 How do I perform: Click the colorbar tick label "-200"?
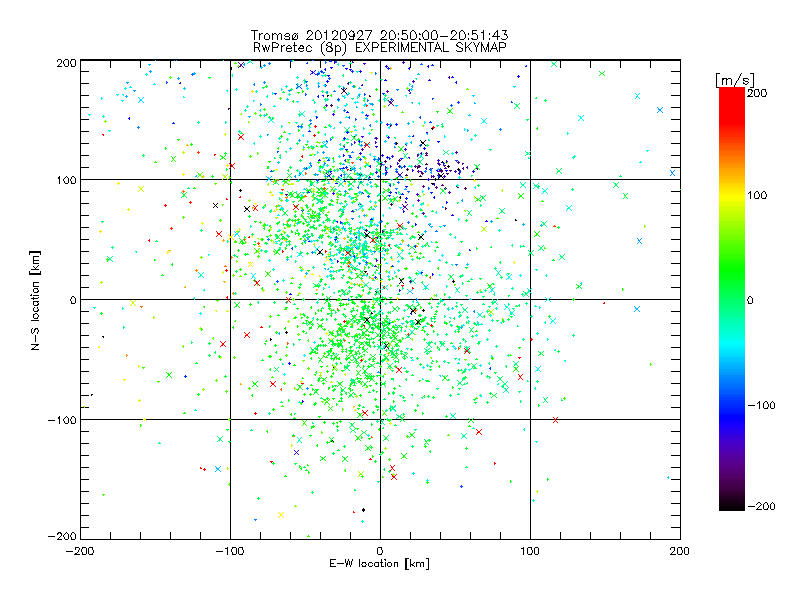click(761, 506)
